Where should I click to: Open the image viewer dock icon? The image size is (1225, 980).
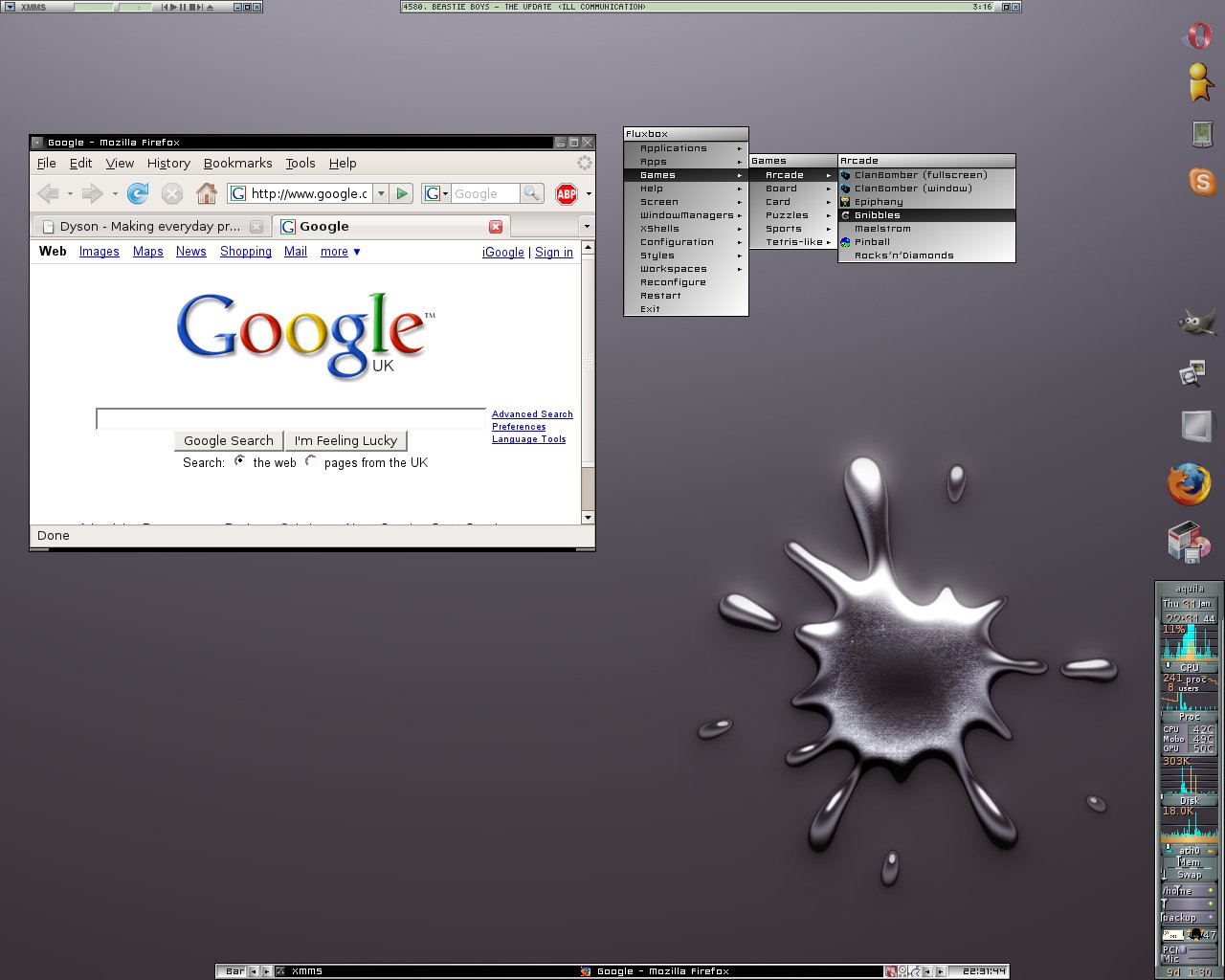[1192, 373]
